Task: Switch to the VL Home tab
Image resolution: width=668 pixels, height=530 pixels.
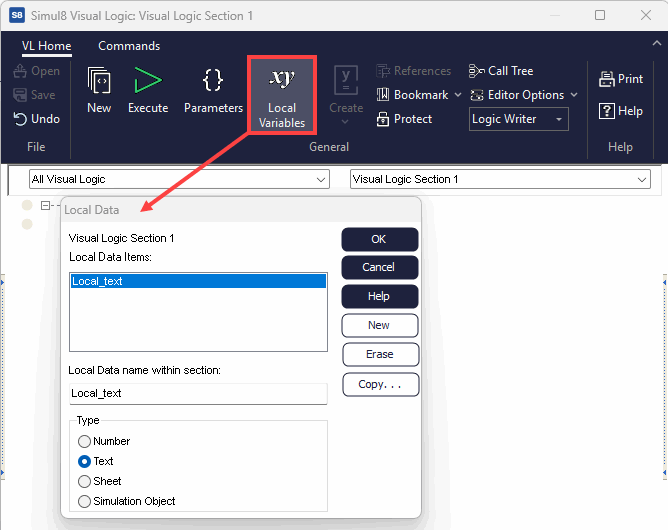Action: (x=46, y=46)
